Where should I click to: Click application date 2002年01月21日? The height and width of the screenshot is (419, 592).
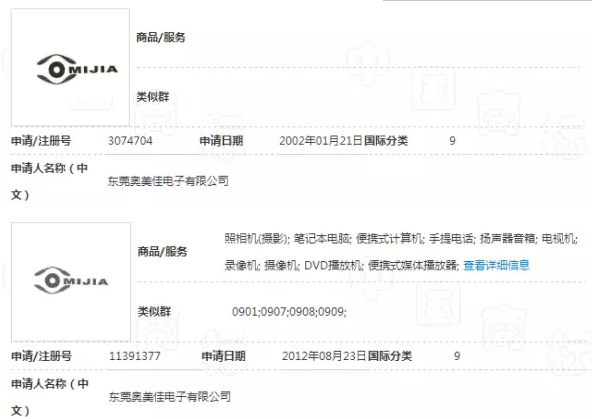click(x=321, y=141)
